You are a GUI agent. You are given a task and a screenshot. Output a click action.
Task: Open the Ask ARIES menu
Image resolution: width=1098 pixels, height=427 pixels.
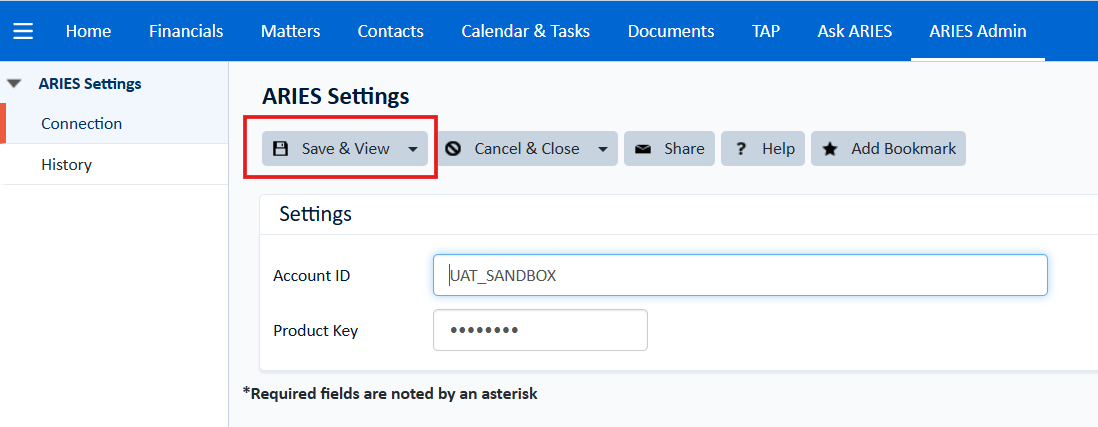pos(855,32)
